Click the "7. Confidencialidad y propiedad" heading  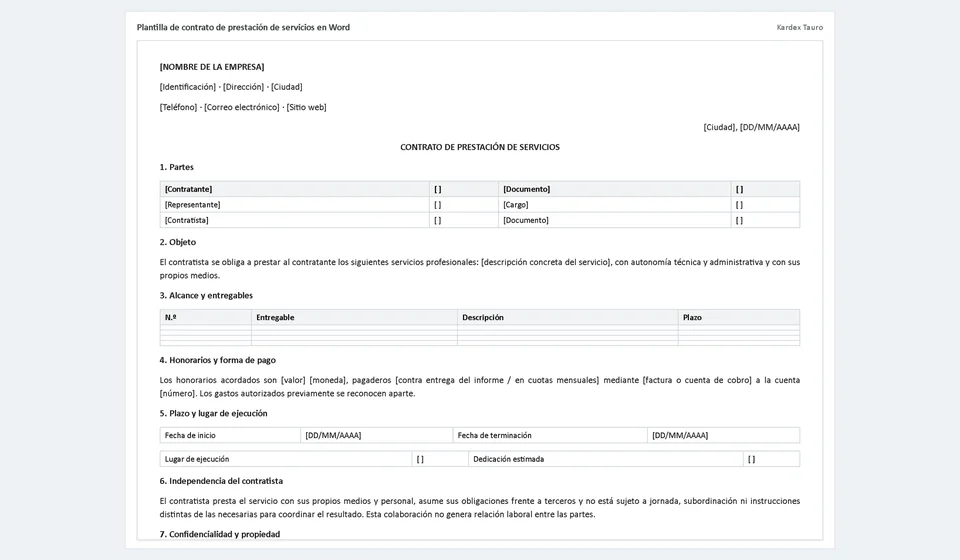(220, 534)
